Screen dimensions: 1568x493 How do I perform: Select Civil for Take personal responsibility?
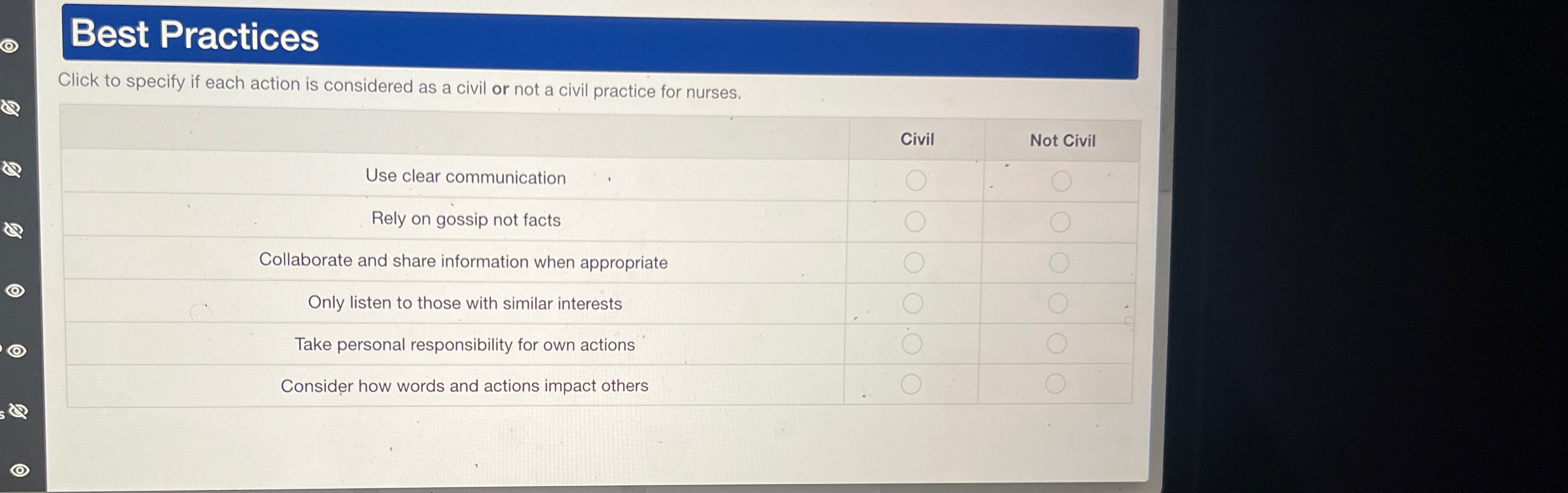[911, 344]
